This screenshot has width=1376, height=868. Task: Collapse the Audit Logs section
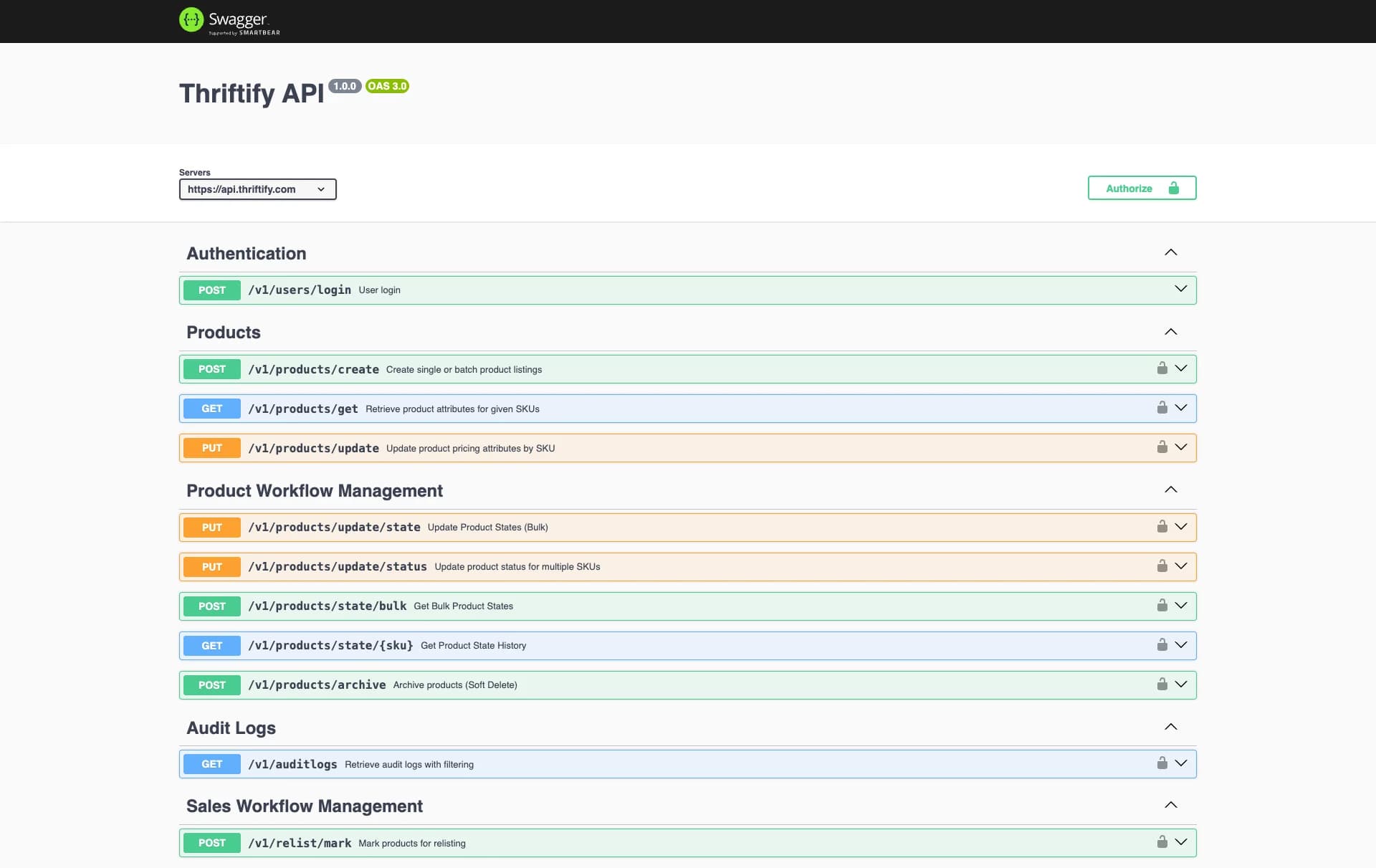[1170, 727]
